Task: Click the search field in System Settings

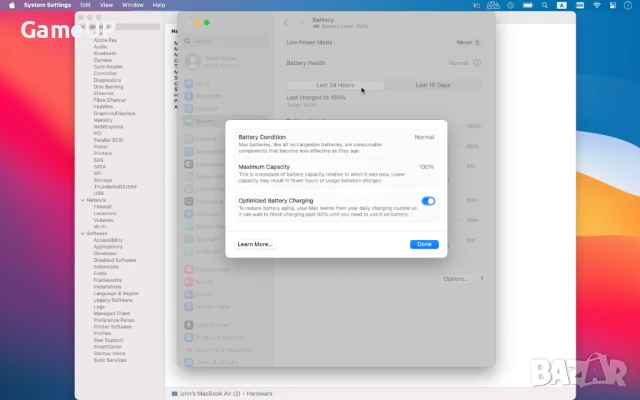Action: pyautogui.click(x=225, y=41)
